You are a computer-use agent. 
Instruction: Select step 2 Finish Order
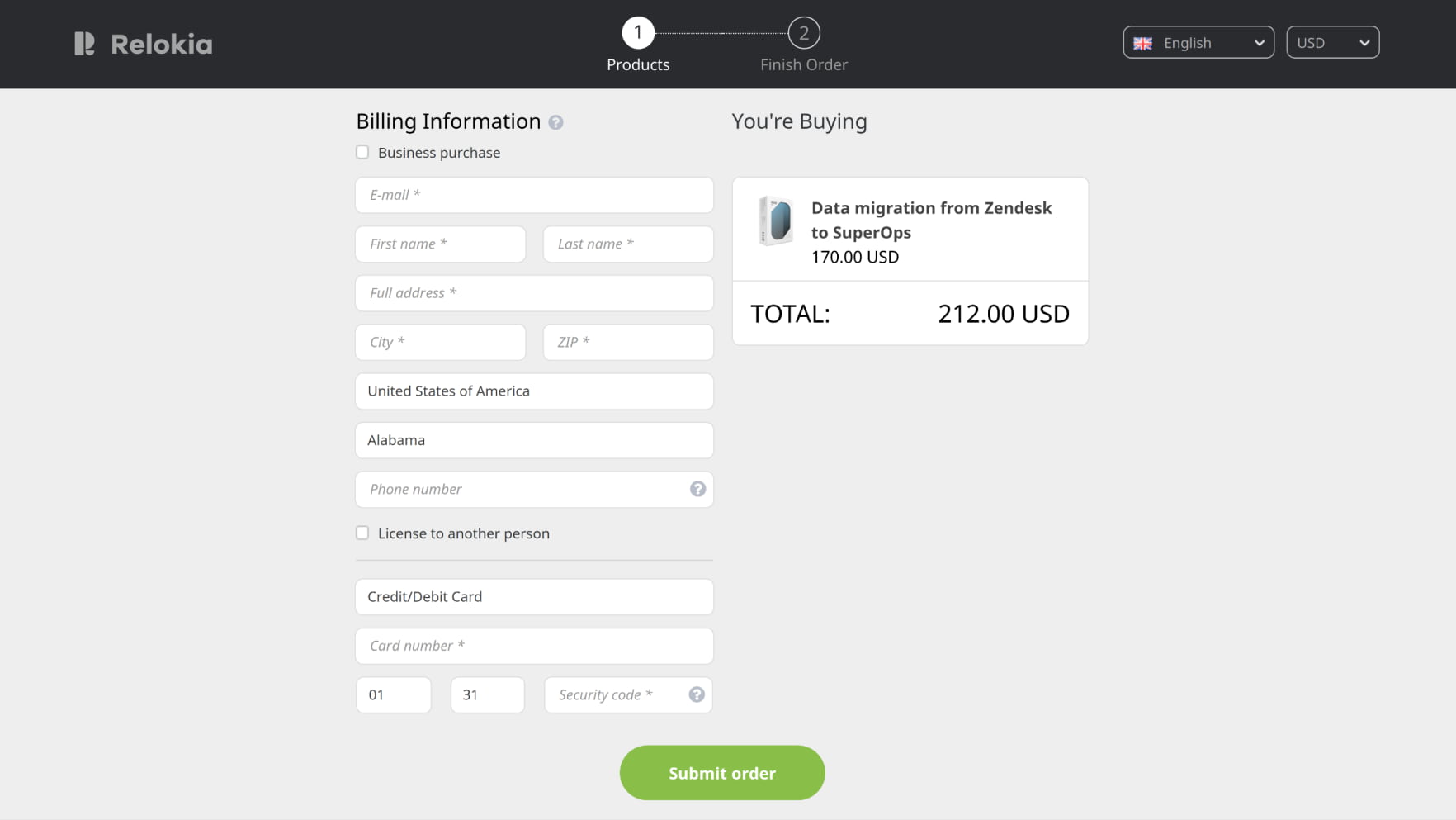(804, 45)
